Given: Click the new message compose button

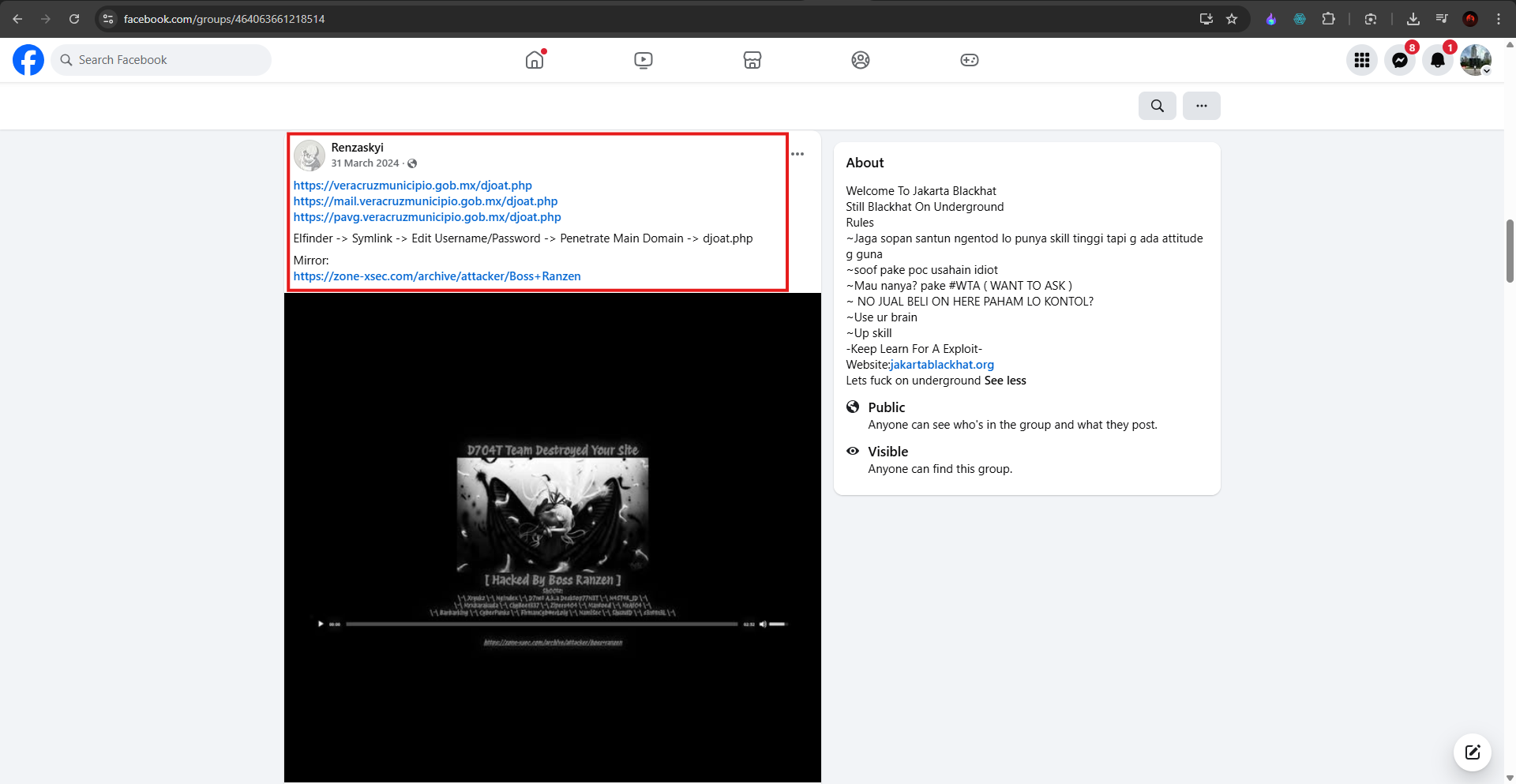Looking at the screenshot, I should point(1473,752).
